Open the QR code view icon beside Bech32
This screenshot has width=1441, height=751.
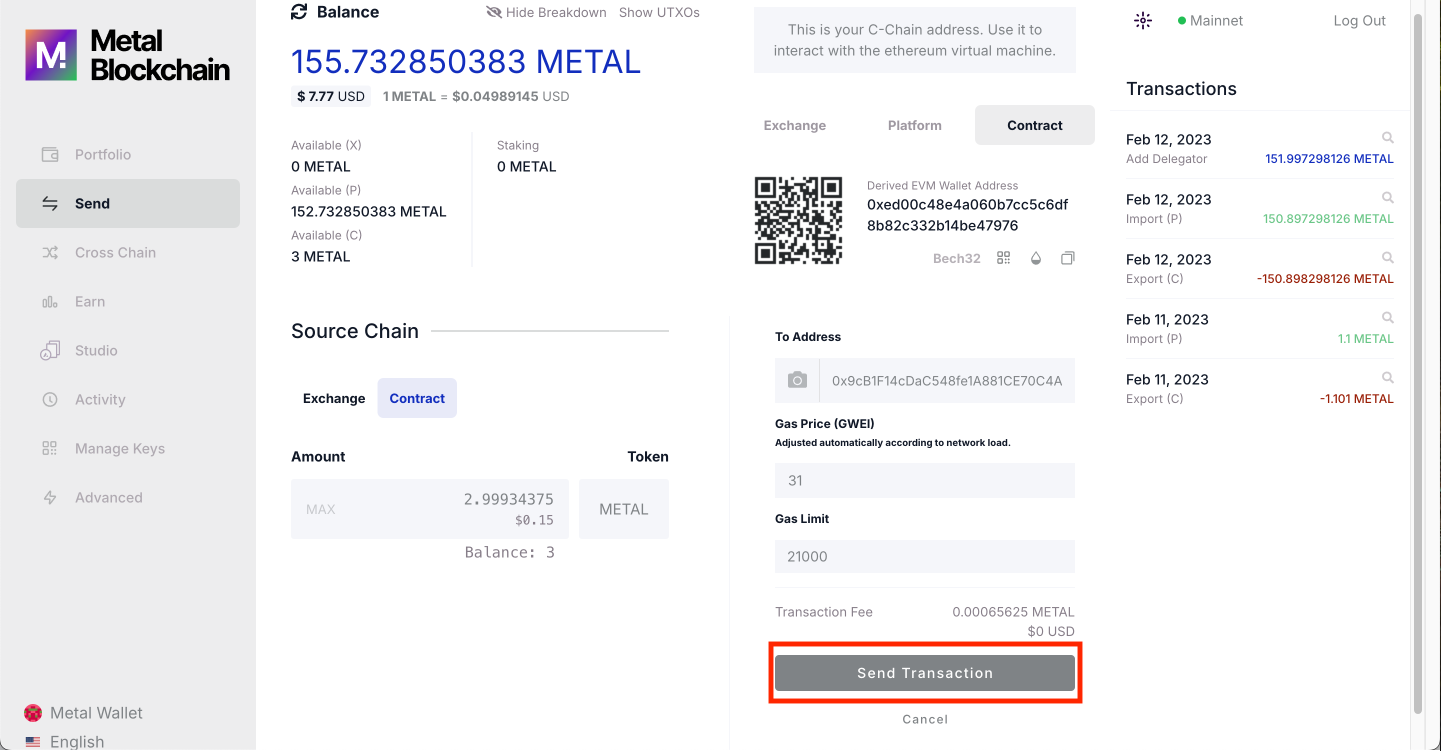(x=1004, y=258)
